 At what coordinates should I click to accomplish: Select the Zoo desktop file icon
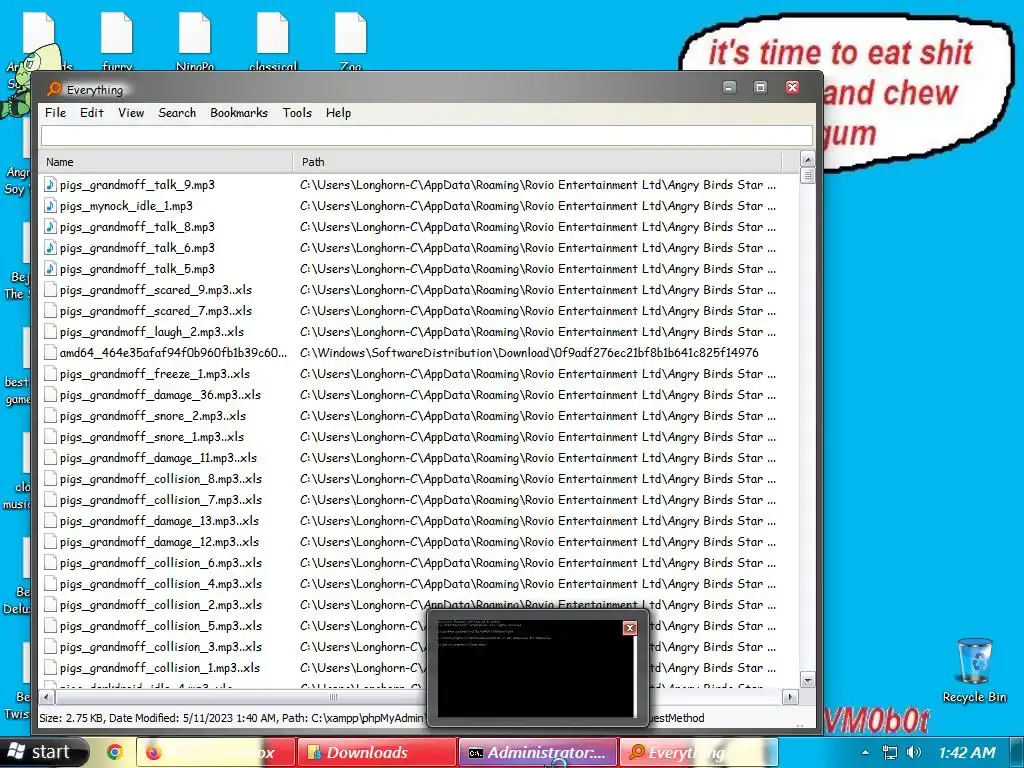coord(351,42)
